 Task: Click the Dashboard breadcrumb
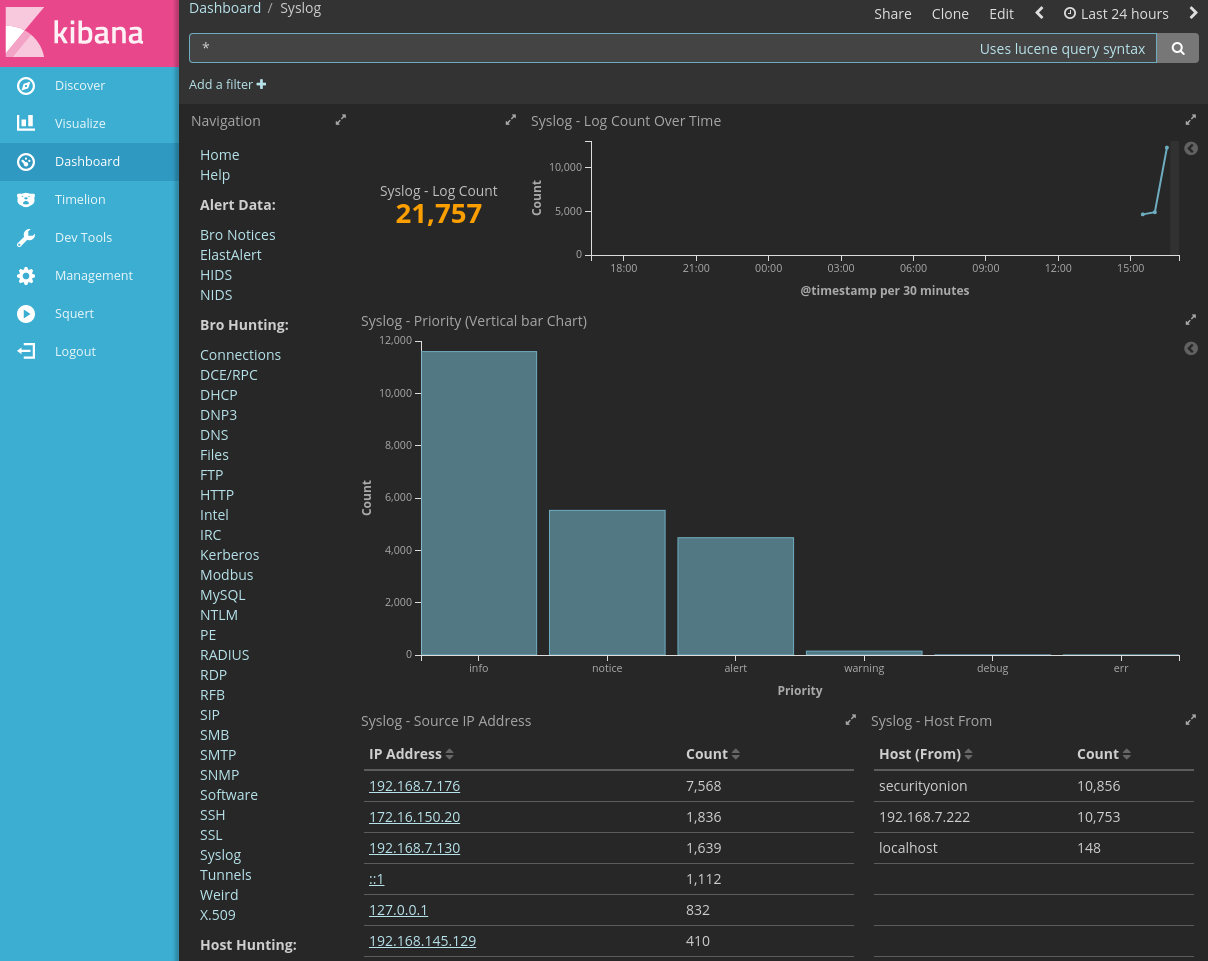point(225,8)
